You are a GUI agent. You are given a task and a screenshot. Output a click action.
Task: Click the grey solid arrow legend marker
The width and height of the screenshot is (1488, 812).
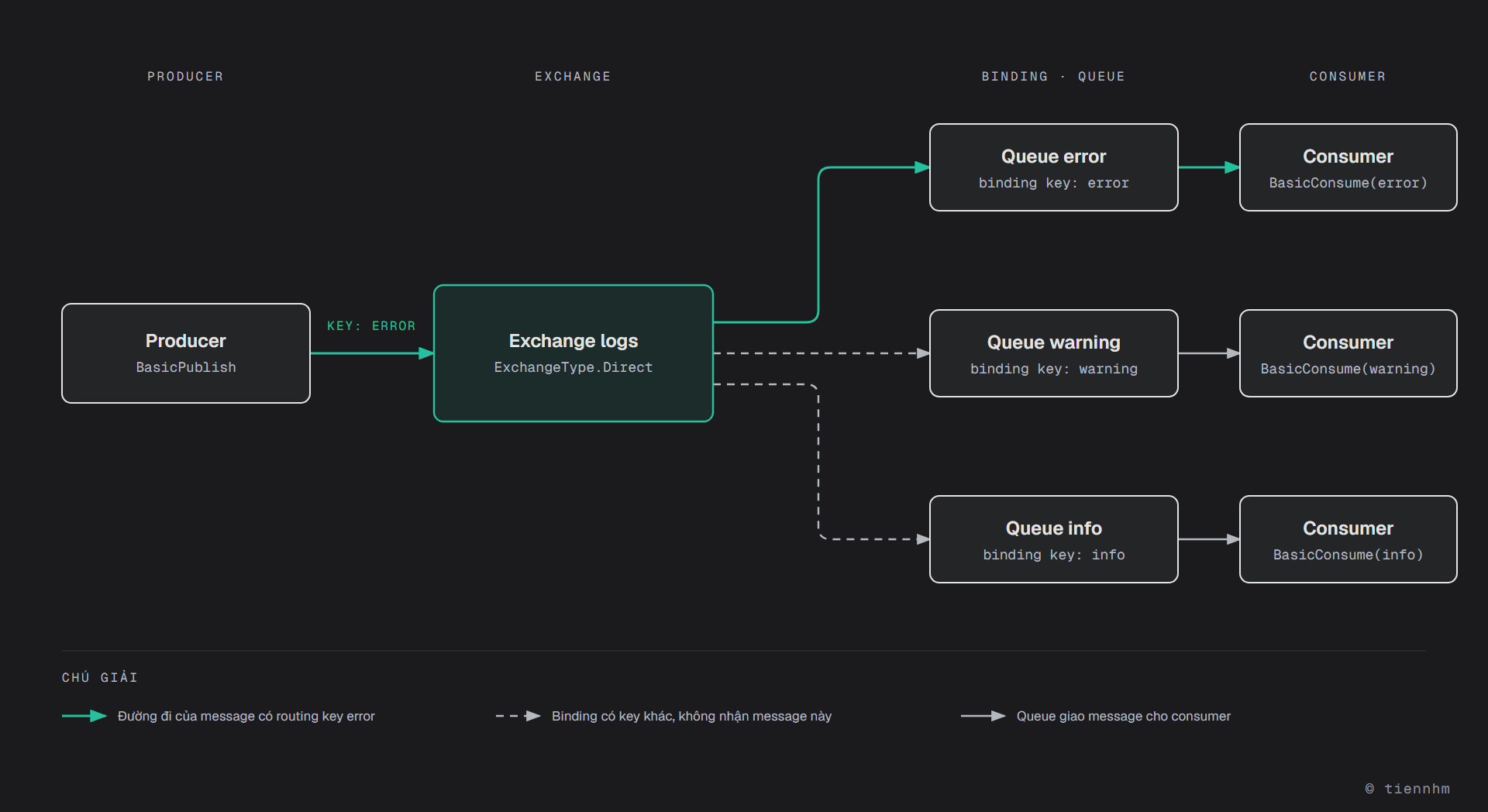point(983,716)
